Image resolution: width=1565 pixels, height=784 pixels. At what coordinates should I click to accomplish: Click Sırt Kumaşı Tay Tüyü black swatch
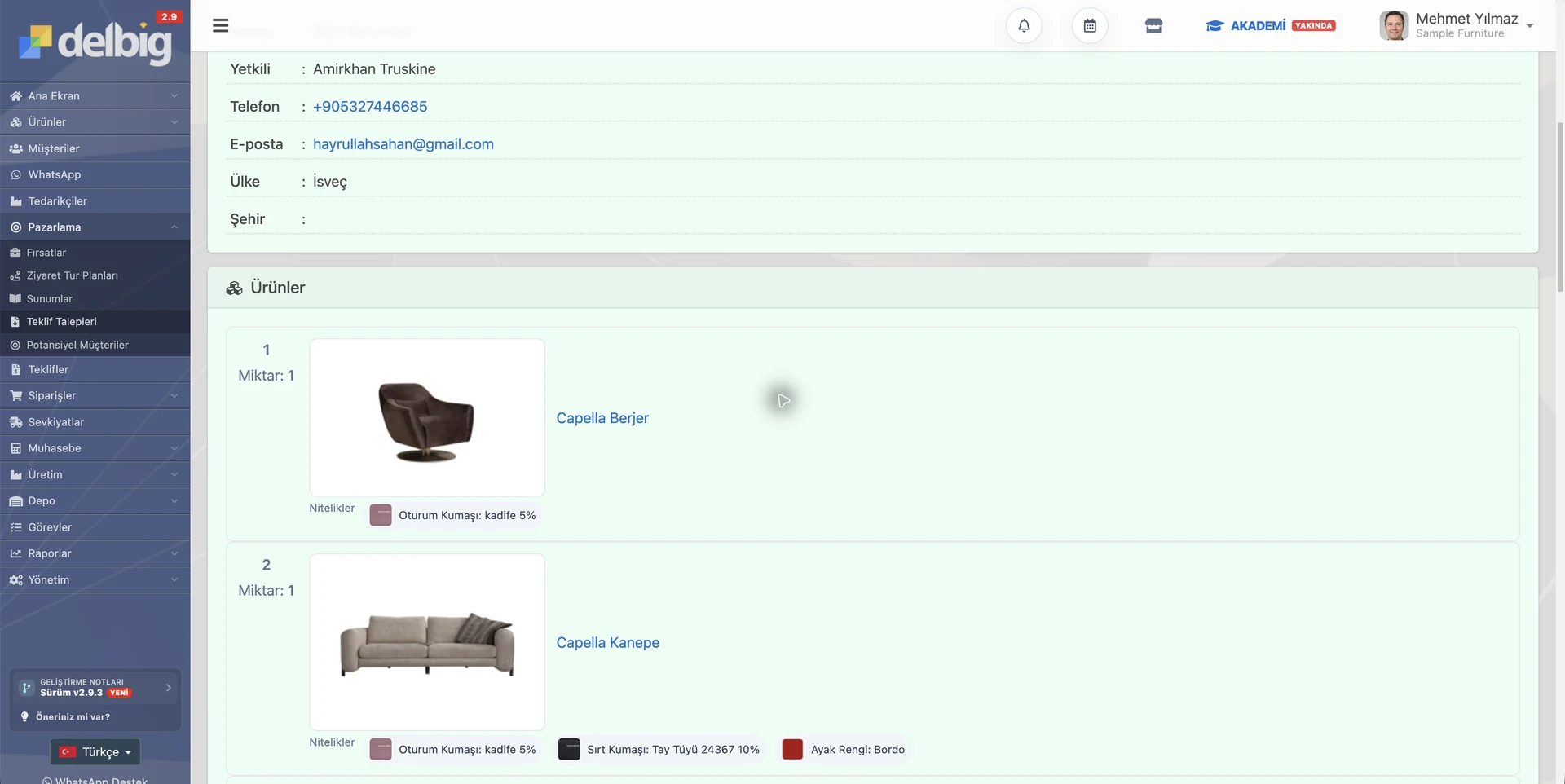569,749
